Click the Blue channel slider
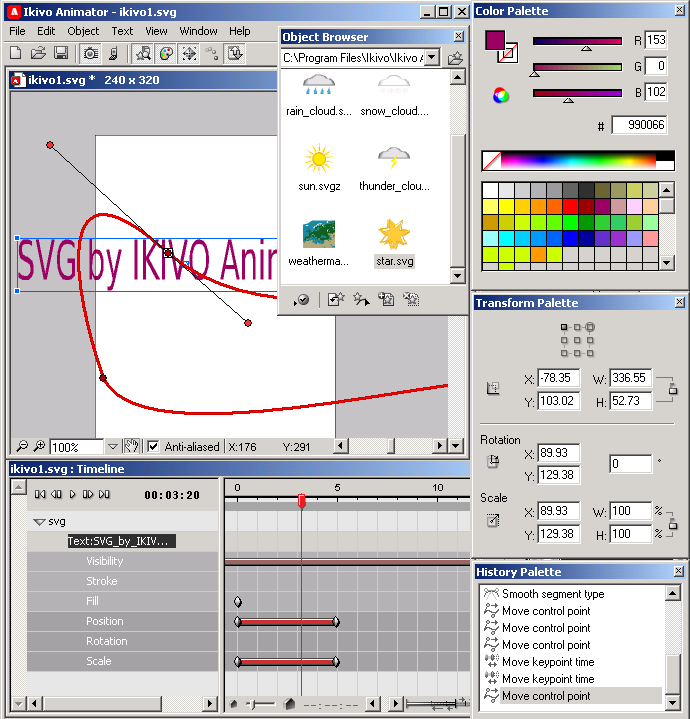 (x=577, y=94)
